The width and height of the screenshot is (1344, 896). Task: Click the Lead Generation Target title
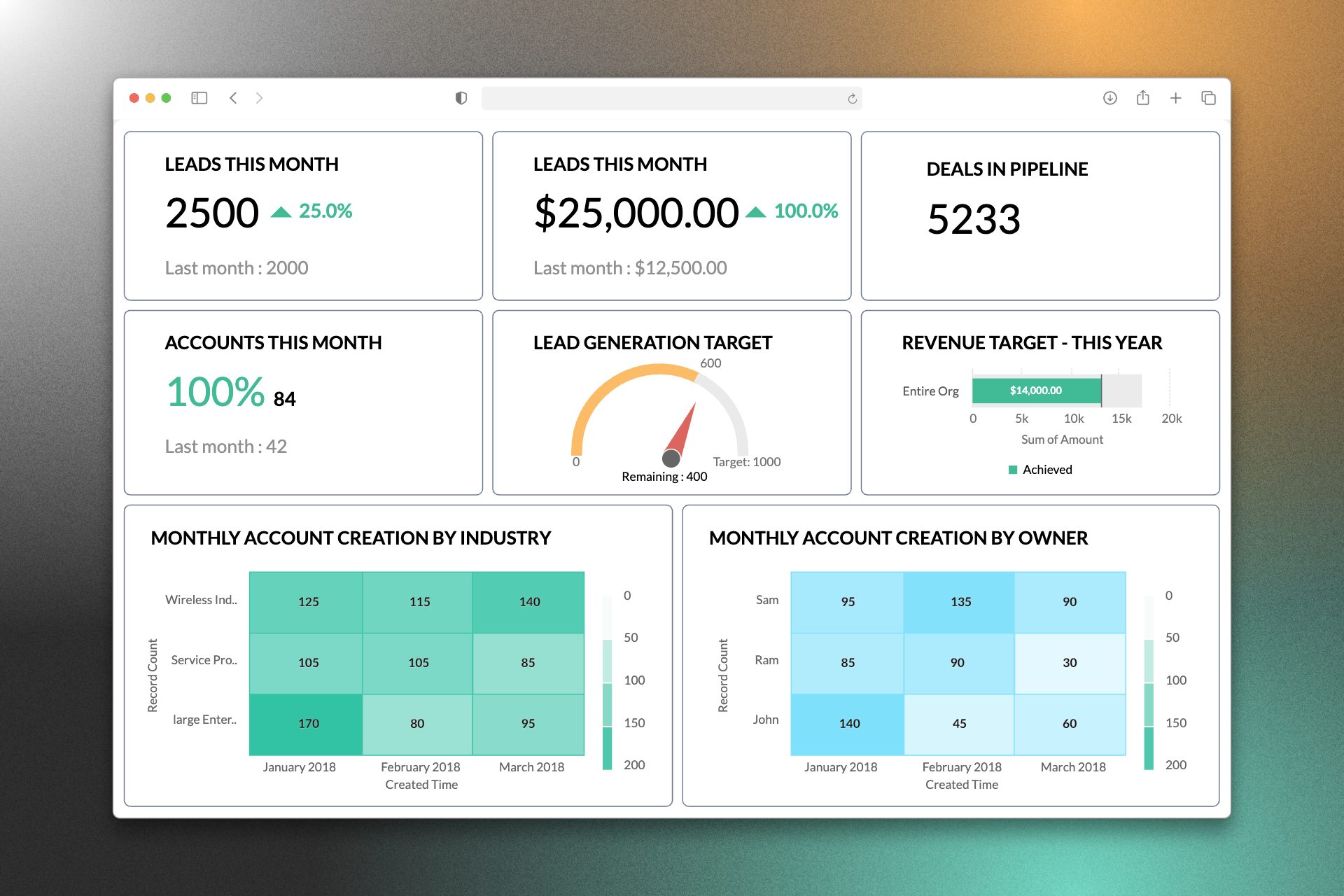652,343
